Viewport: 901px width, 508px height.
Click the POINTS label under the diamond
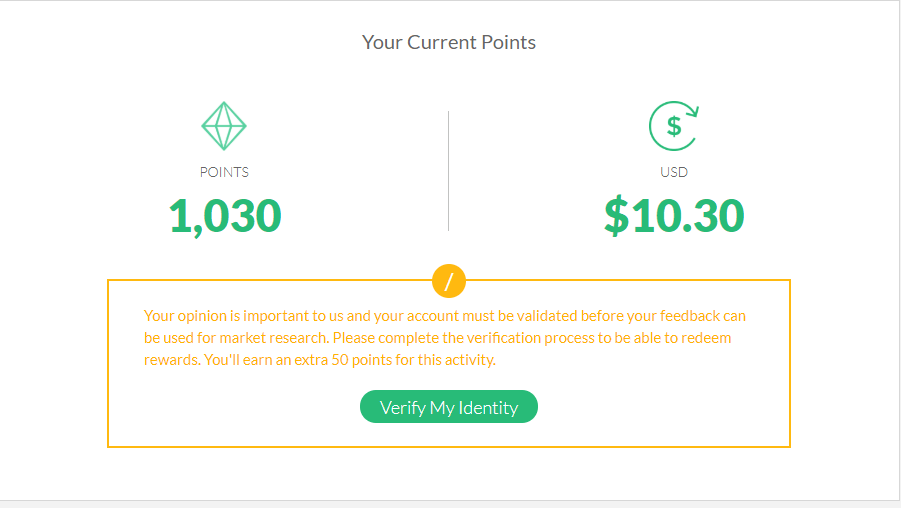[x=224, y=172]
